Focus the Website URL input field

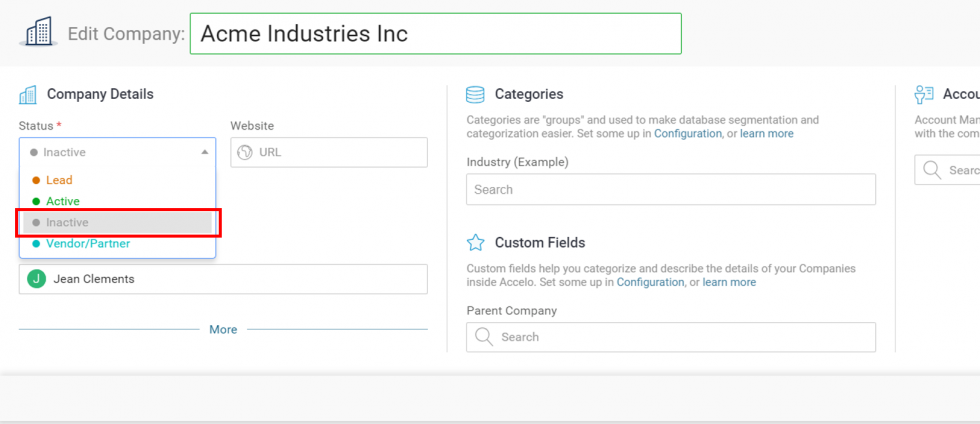pos(329,152)
